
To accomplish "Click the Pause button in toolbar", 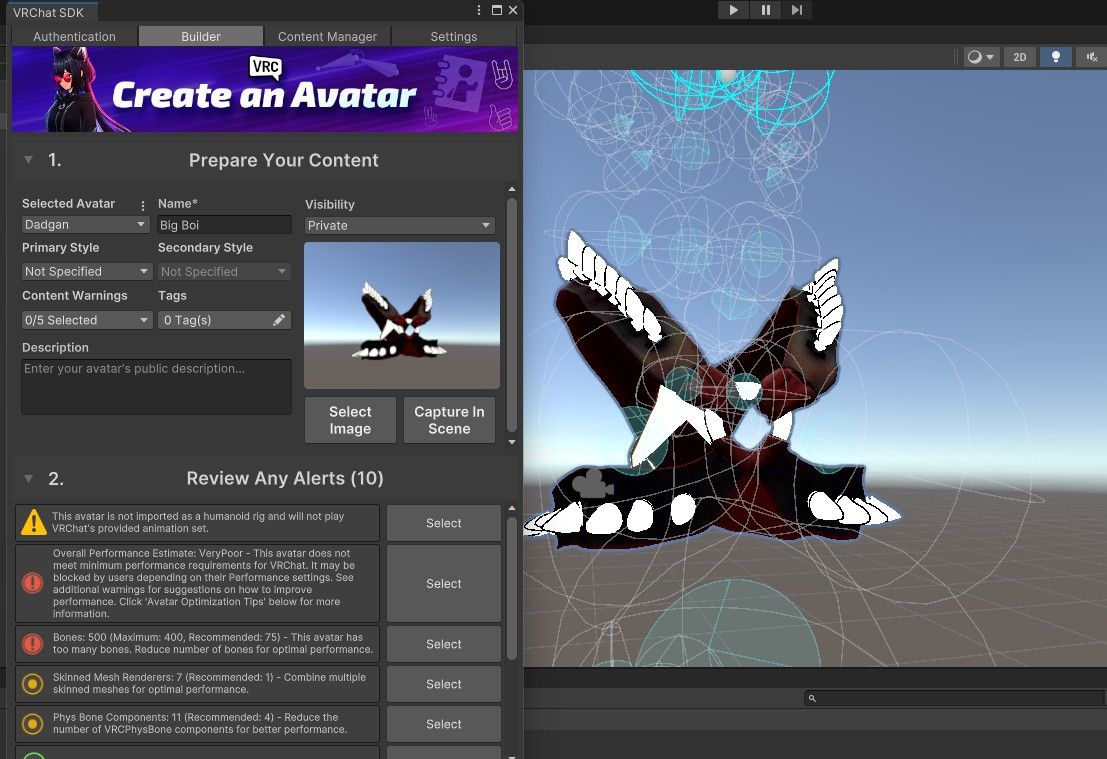I will pyautogui.click(x=765, y=10).
